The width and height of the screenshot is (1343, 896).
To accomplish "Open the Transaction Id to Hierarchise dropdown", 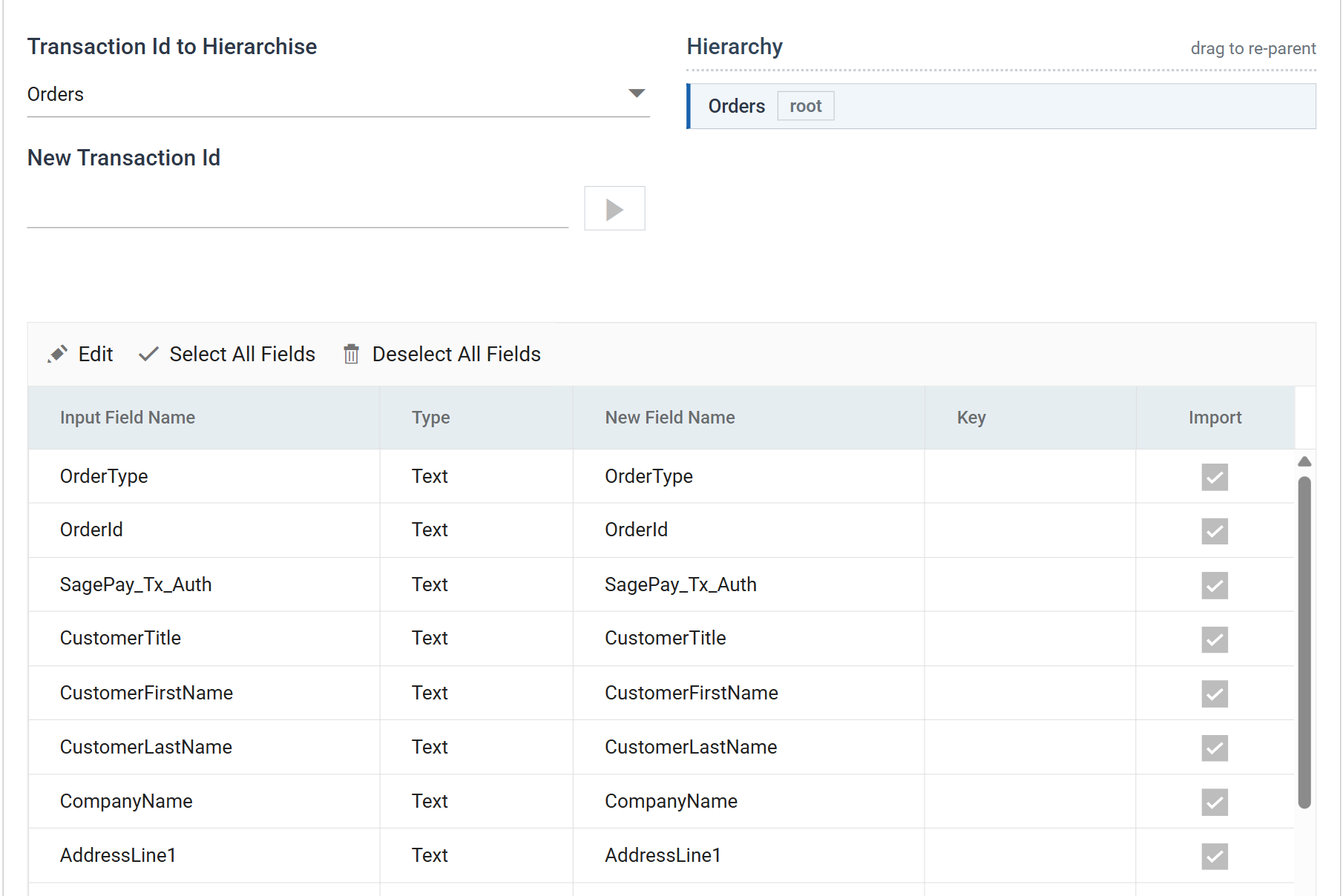I will (x=338, y=95).
